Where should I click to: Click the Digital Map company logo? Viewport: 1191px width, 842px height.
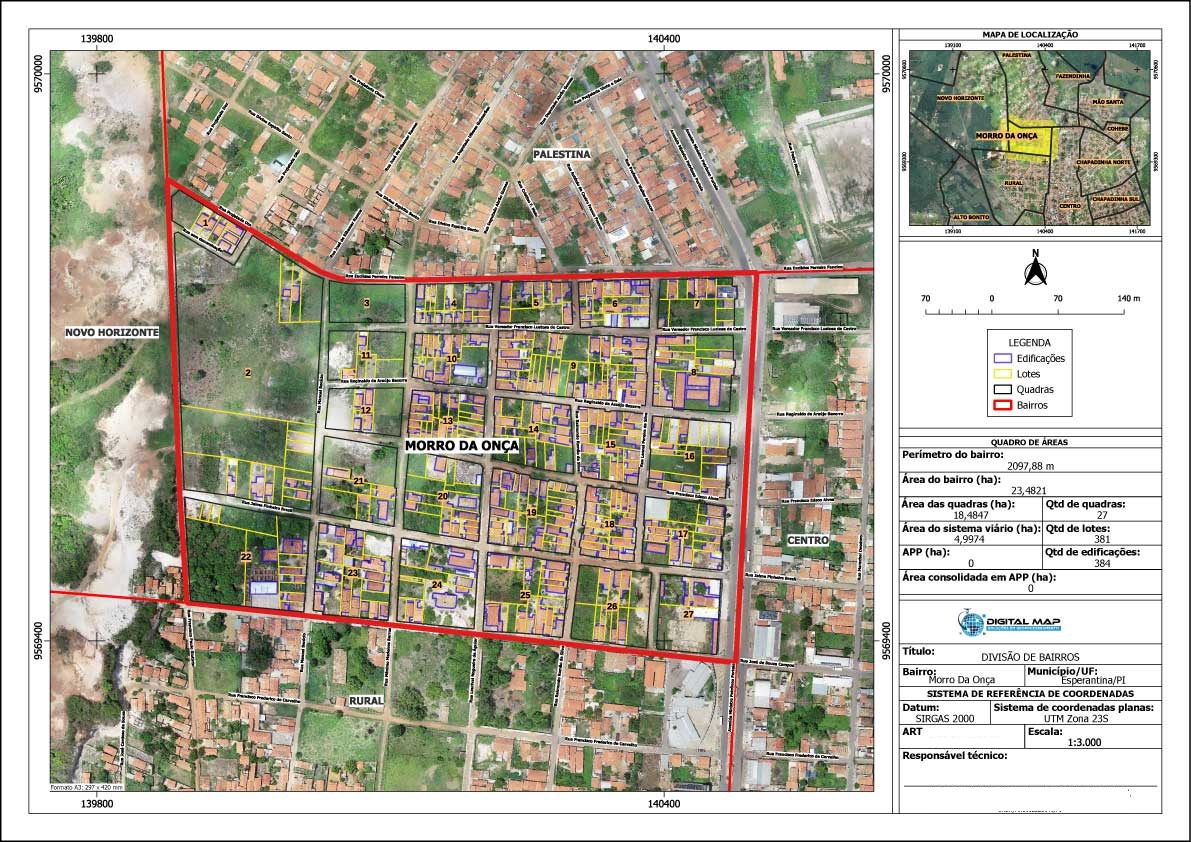click(1009, 623)
